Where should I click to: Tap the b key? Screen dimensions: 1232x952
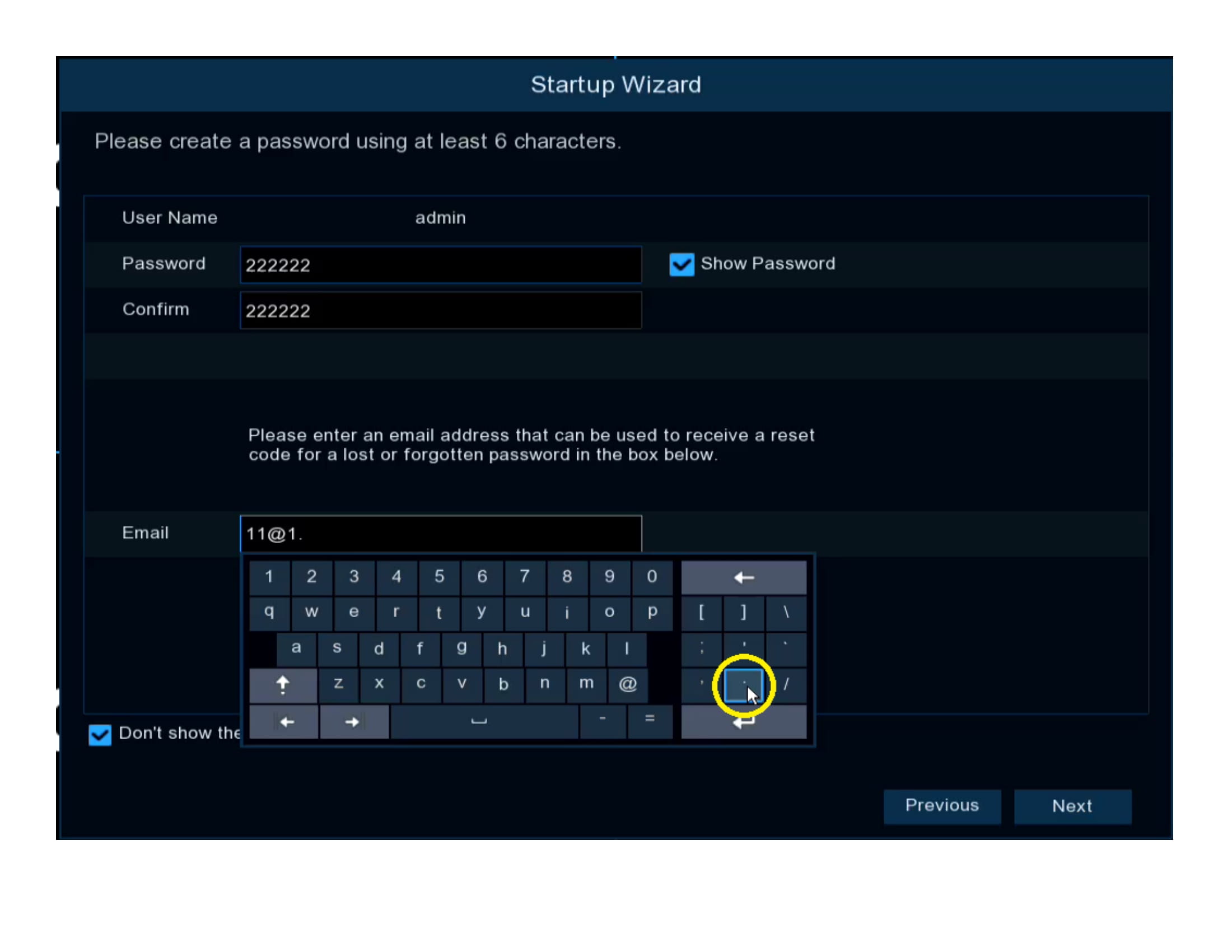[503, 685]
